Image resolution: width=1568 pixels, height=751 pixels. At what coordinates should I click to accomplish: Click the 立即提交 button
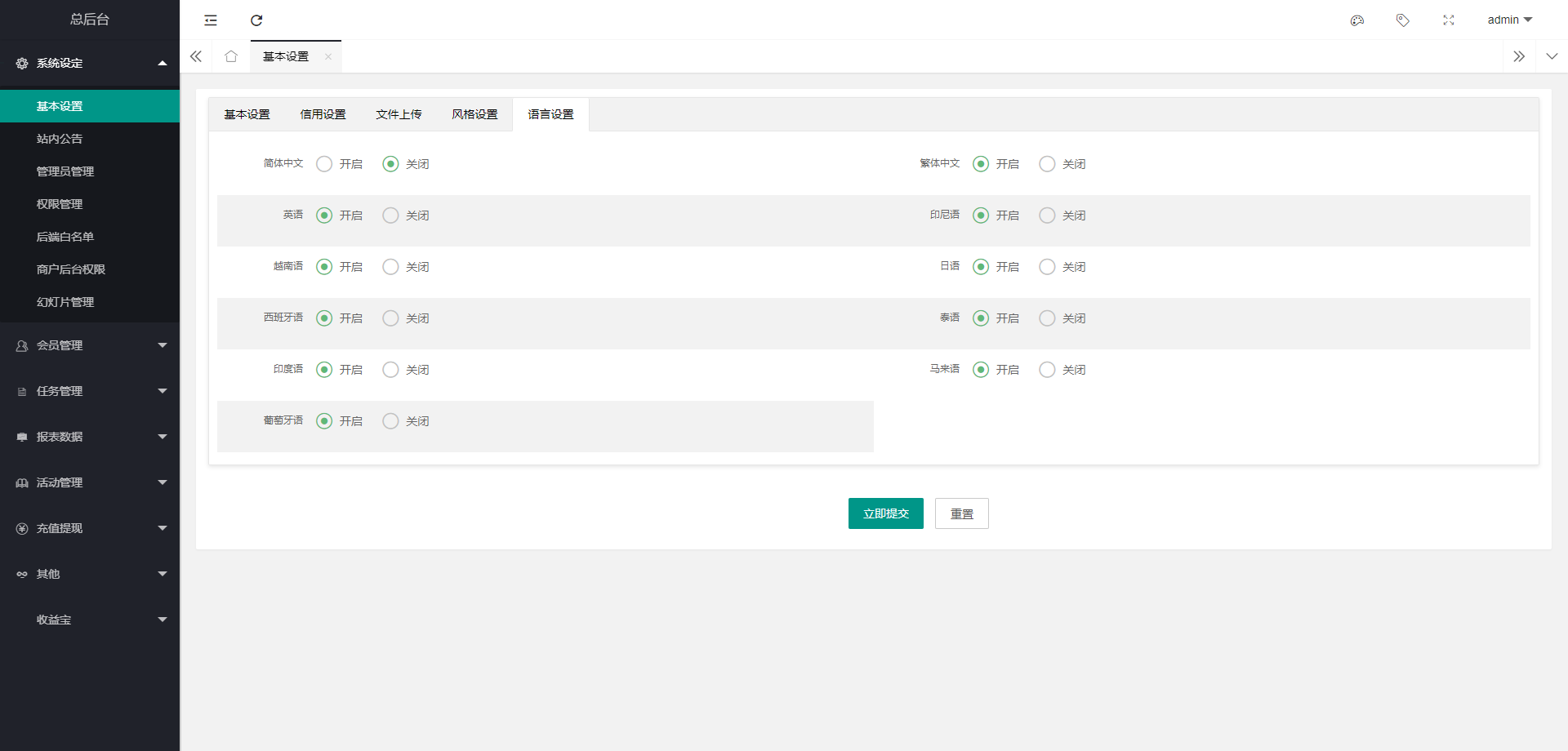(x=885, y=513)
